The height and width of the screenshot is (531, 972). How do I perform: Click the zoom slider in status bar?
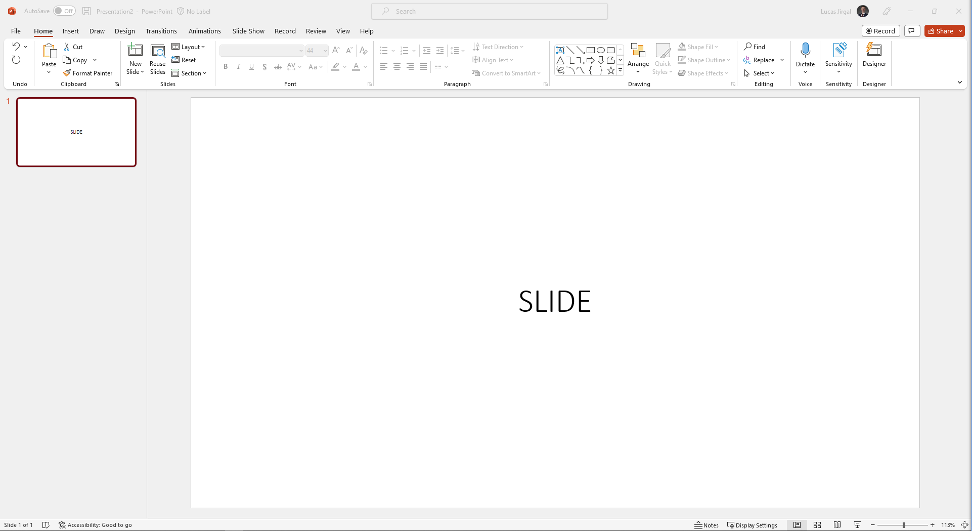click(x=903, y=524)
